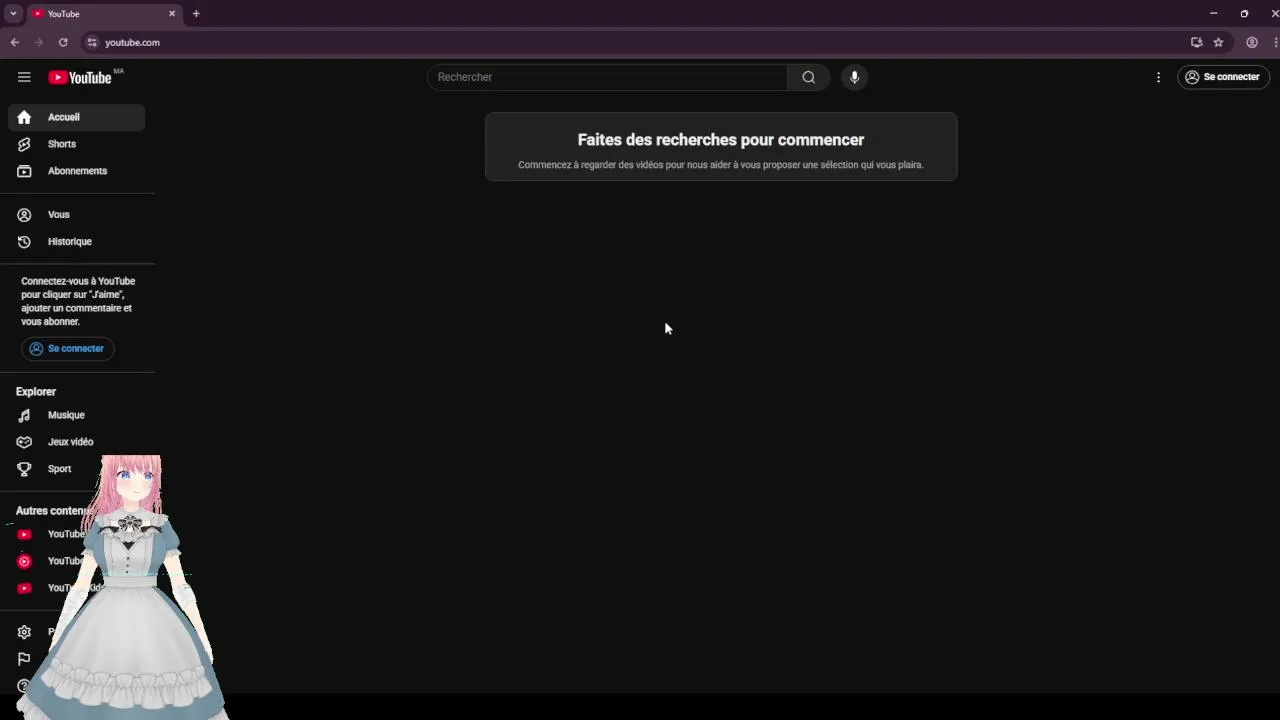Click the report flag icon in sidebar
Screen dimensions: 1280x720
pos(24,659)
